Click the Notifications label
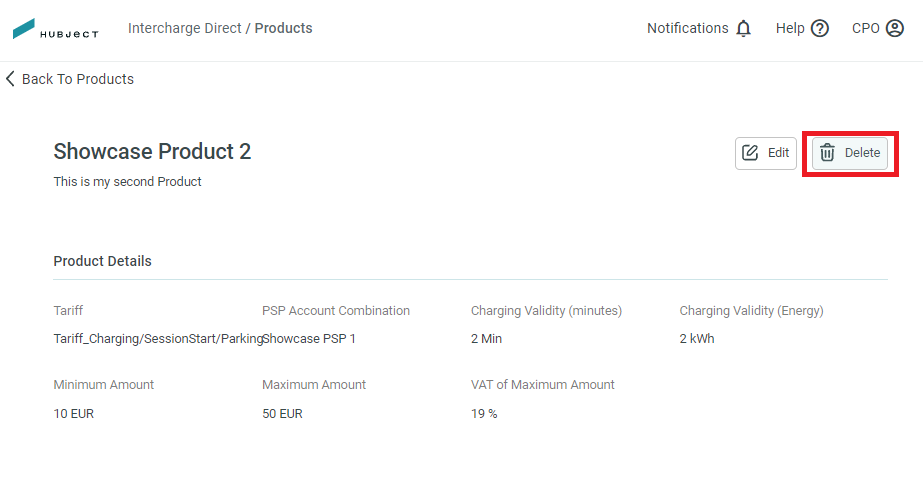Image resolution: width=923 pixels, height=480 pixels. click(688, 28)
